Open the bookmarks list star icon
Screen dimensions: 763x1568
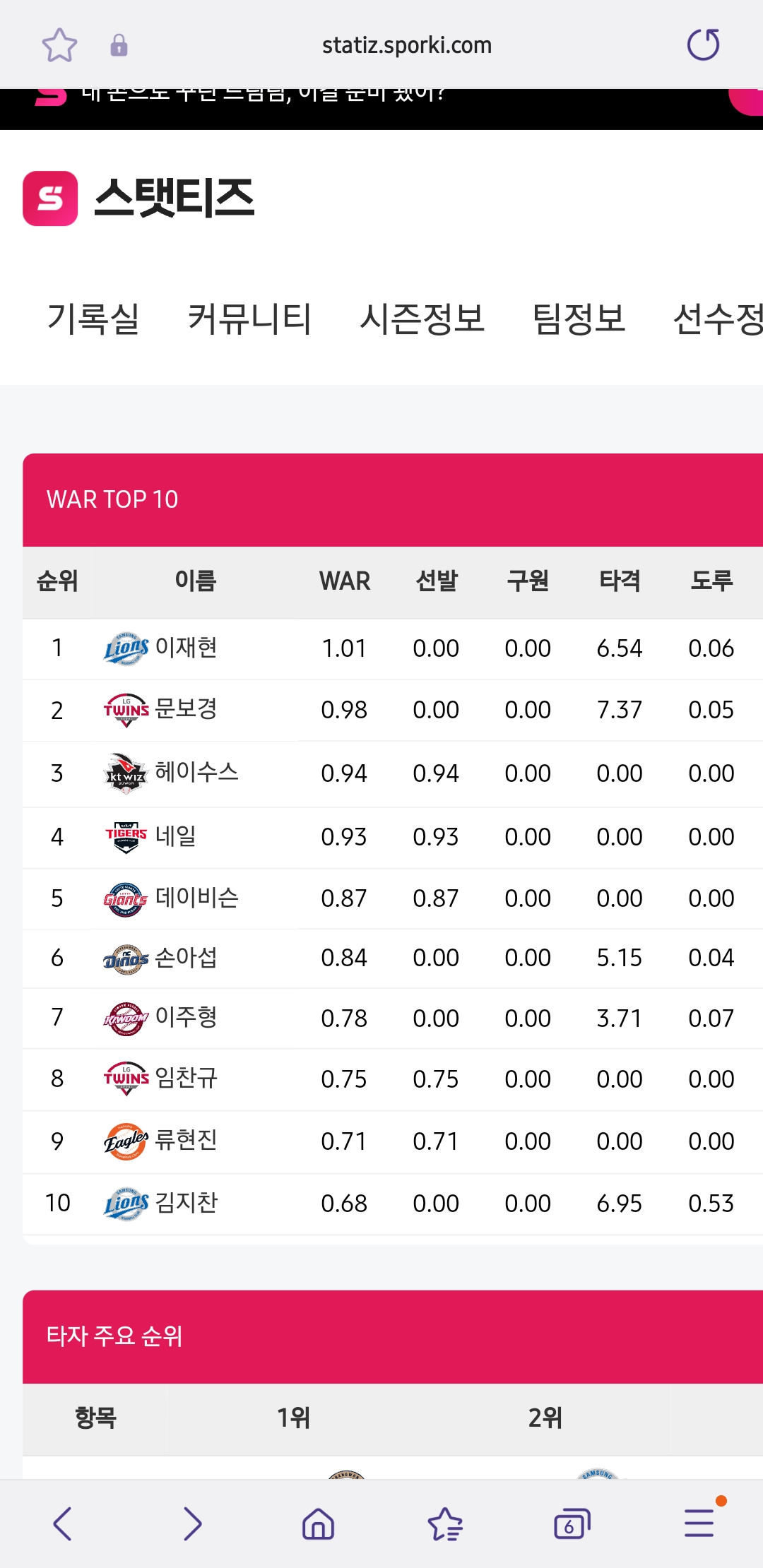pyautogui.click(x=445, y=1523)
